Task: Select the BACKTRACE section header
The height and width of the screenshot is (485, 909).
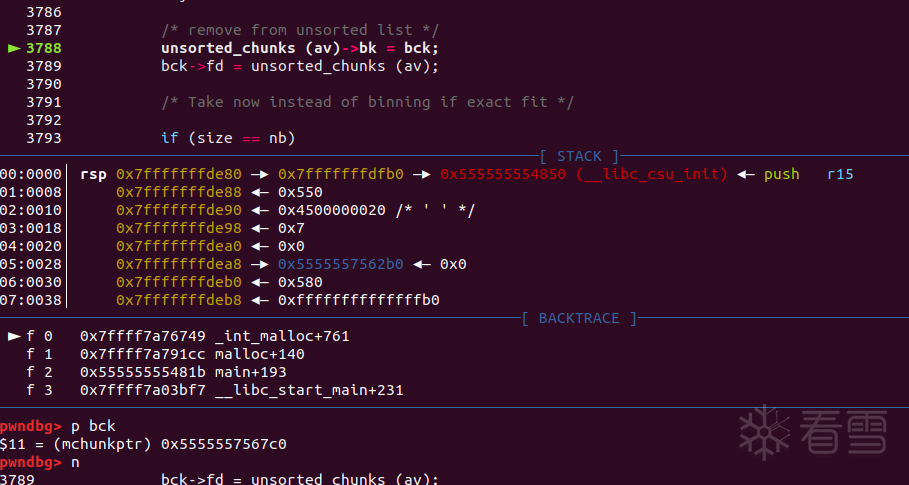Action: tap(579, 318)
